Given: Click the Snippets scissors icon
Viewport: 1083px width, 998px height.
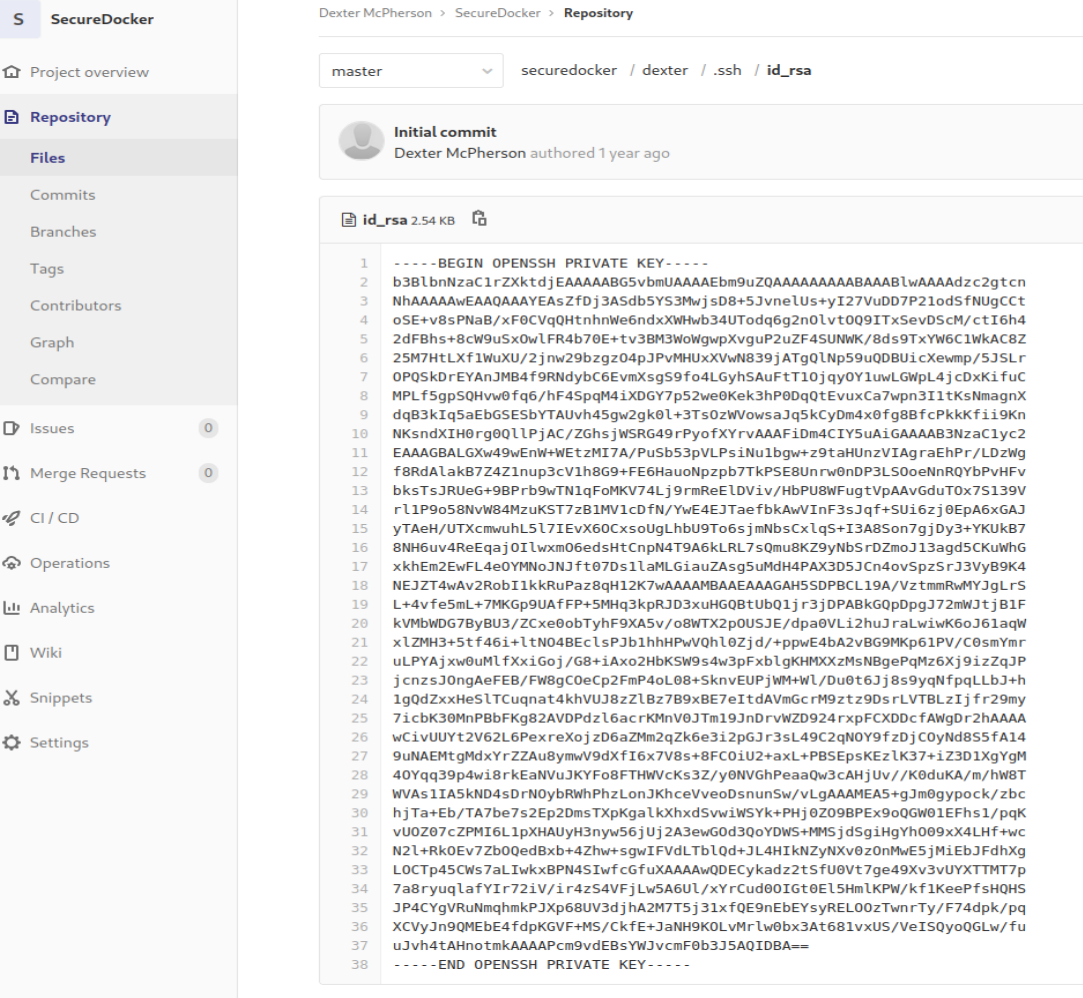Looking at the screenshot, I should pos(12,698).
